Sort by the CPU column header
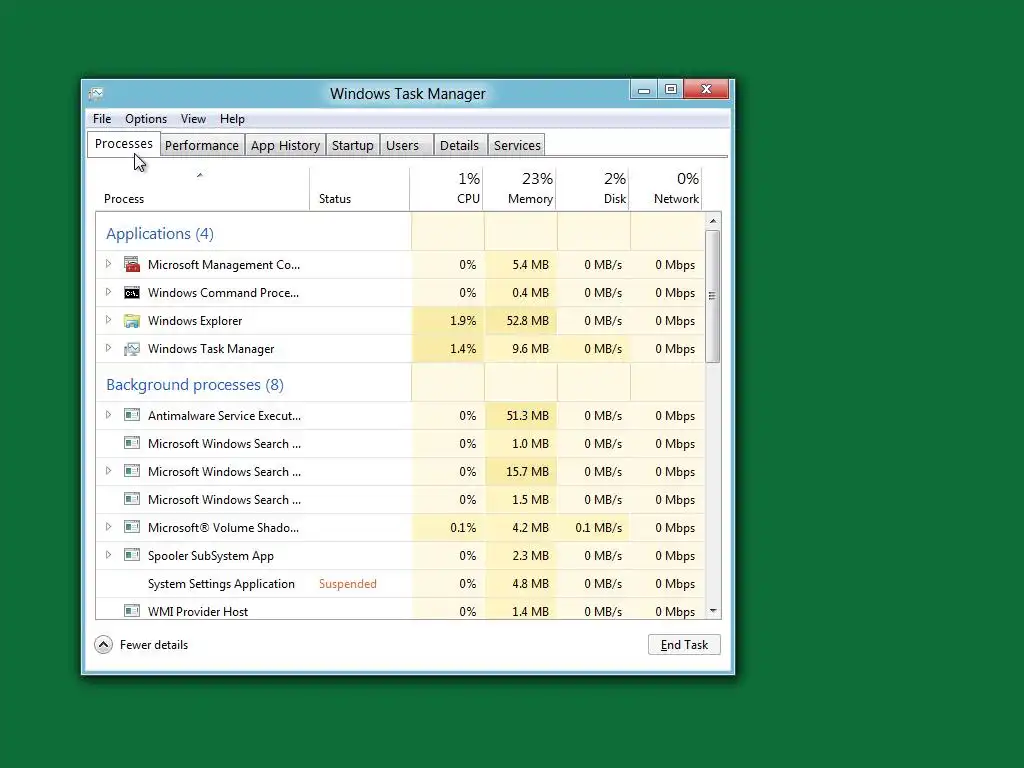 pyautogui.click(x=447, y=189)
